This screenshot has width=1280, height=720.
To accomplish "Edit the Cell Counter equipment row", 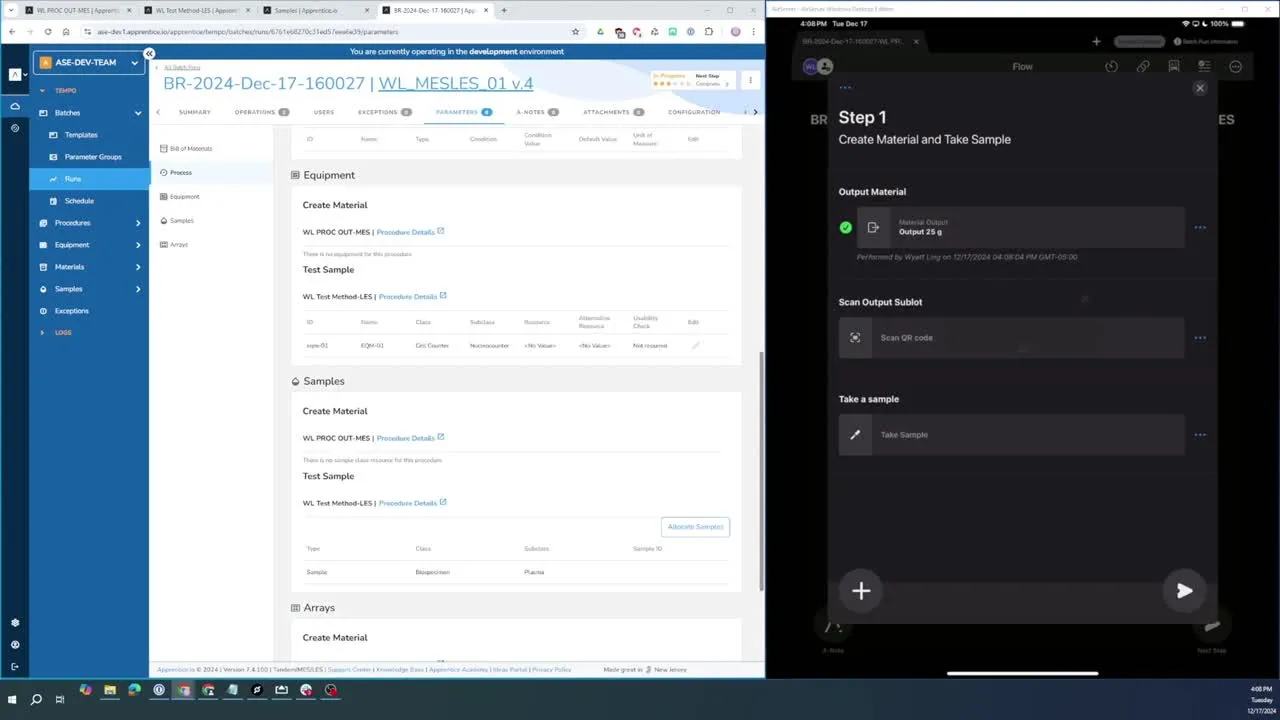I will click(x=695, y=345).
